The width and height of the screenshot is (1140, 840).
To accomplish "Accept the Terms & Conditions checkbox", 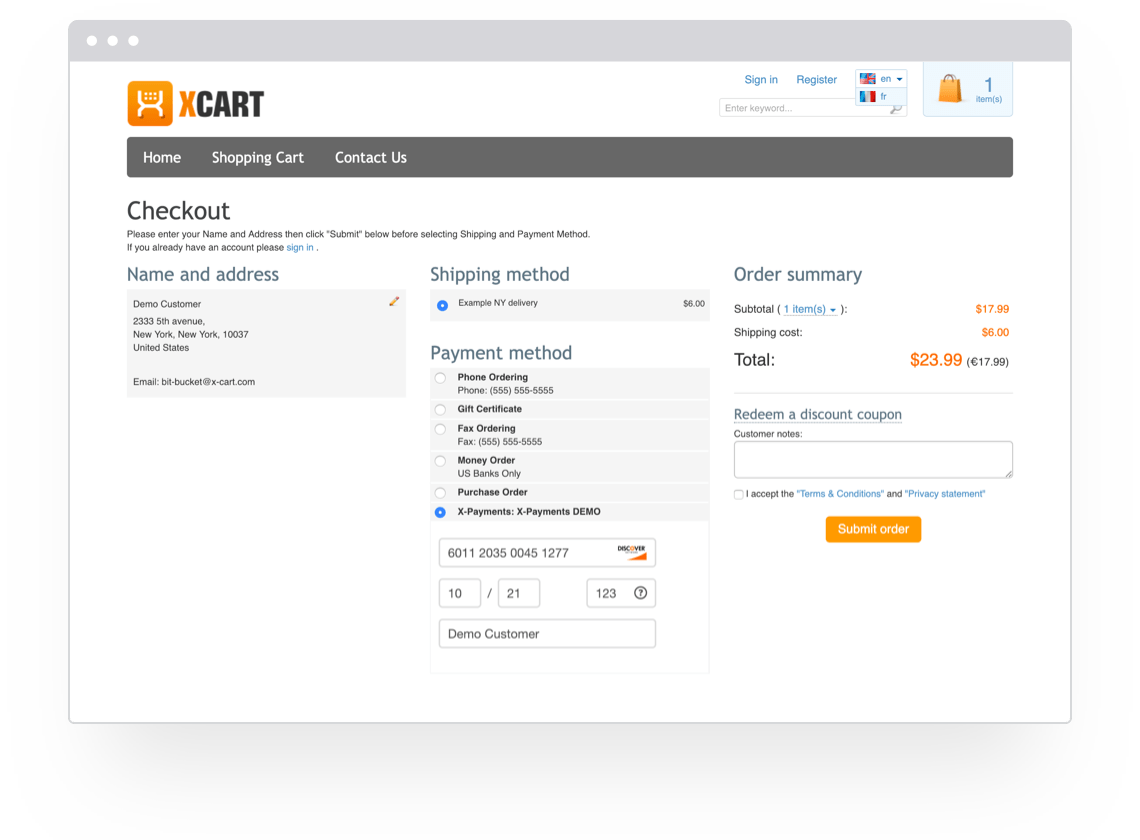I will [x=738, y=494].
